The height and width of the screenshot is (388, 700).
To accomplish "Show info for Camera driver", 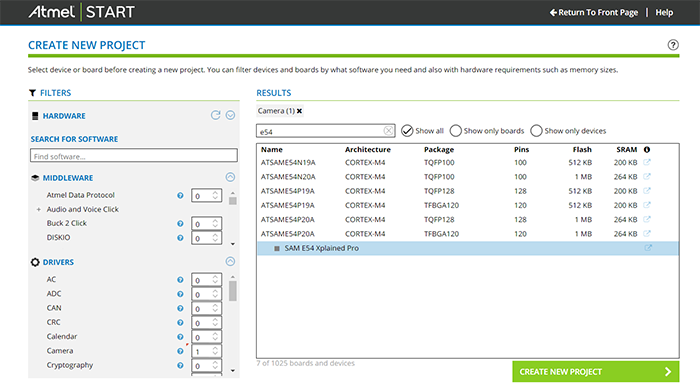I will (180, 351).
